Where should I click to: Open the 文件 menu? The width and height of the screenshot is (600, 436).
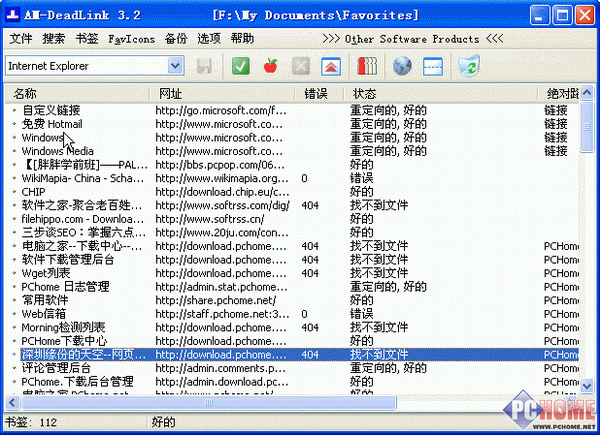(21, 39)
